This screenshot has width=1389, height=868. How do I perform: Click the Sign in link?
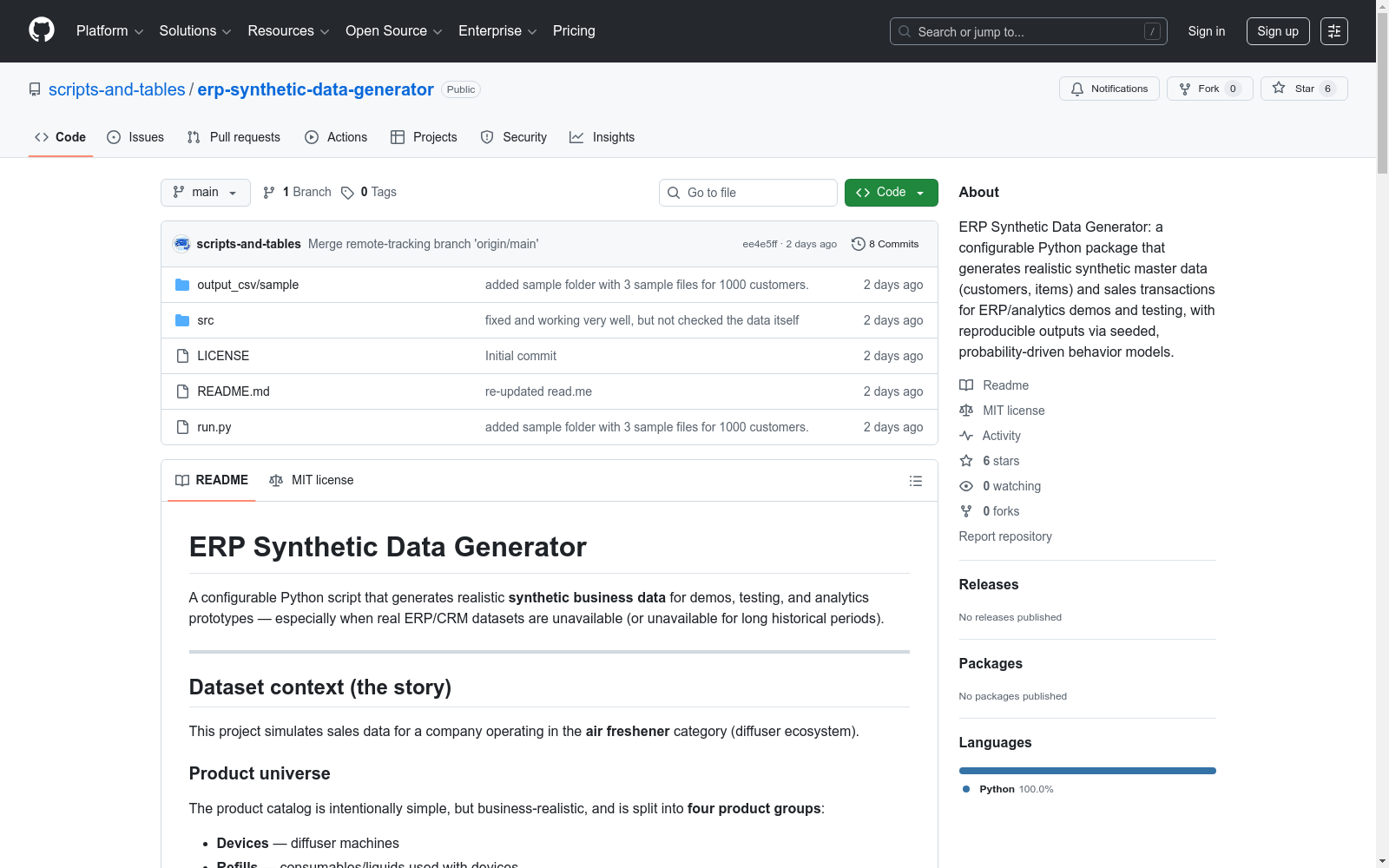tap(1207, 31)
